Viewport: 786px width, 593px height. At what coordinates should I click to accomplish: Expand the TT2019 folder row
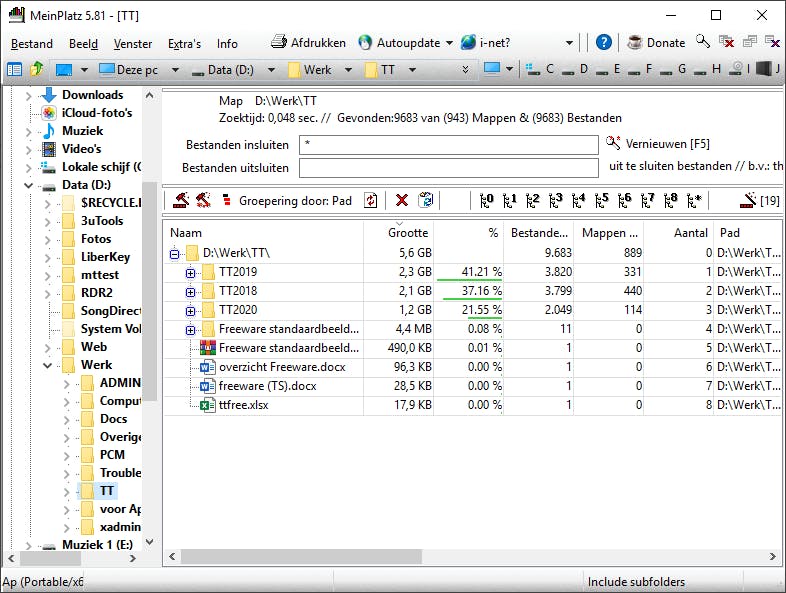coord(190,273)
